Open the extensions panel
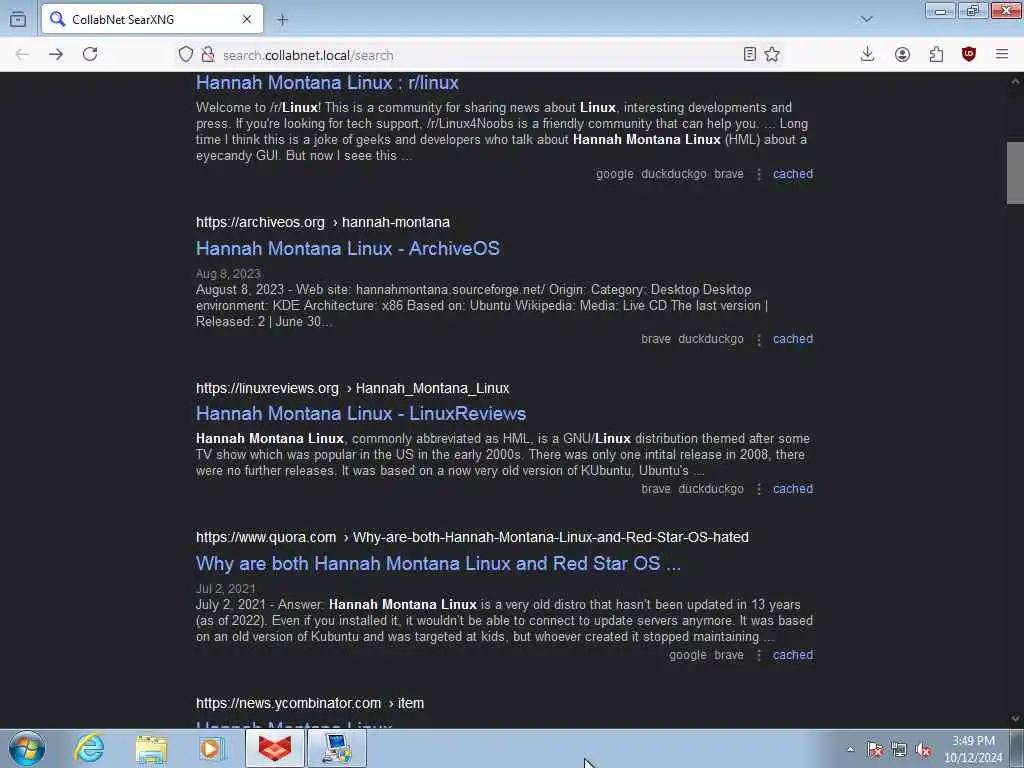Viewport: 1024px width, 768px height. pyautogui.click(x=936, y=55)
